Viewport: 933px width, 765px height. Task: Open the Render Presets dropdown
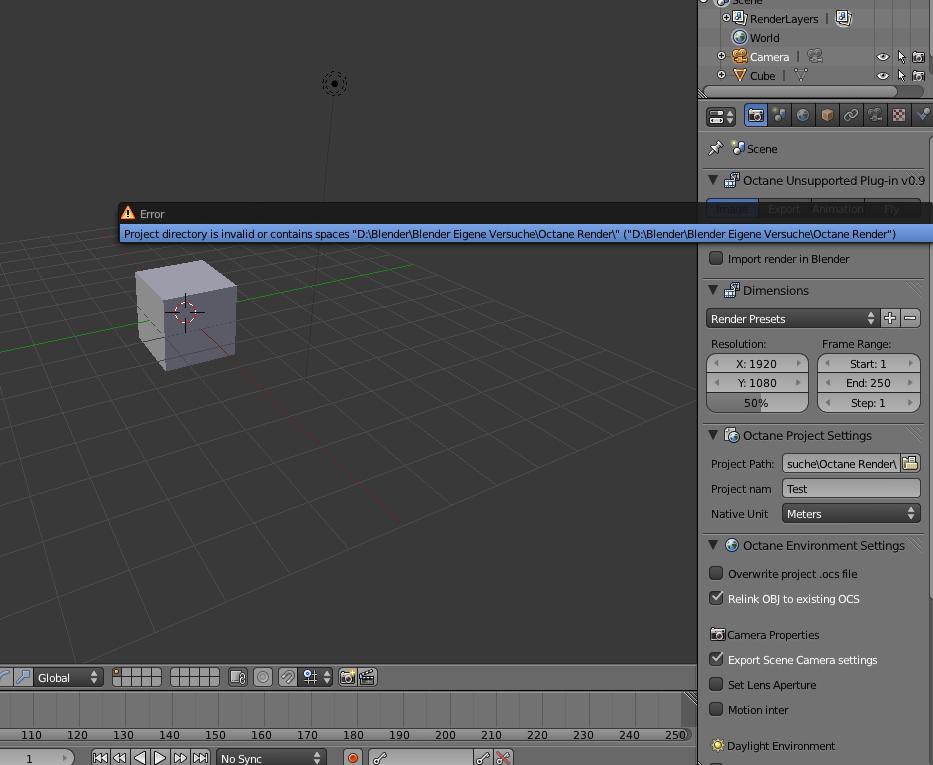(x=793, y=319)
